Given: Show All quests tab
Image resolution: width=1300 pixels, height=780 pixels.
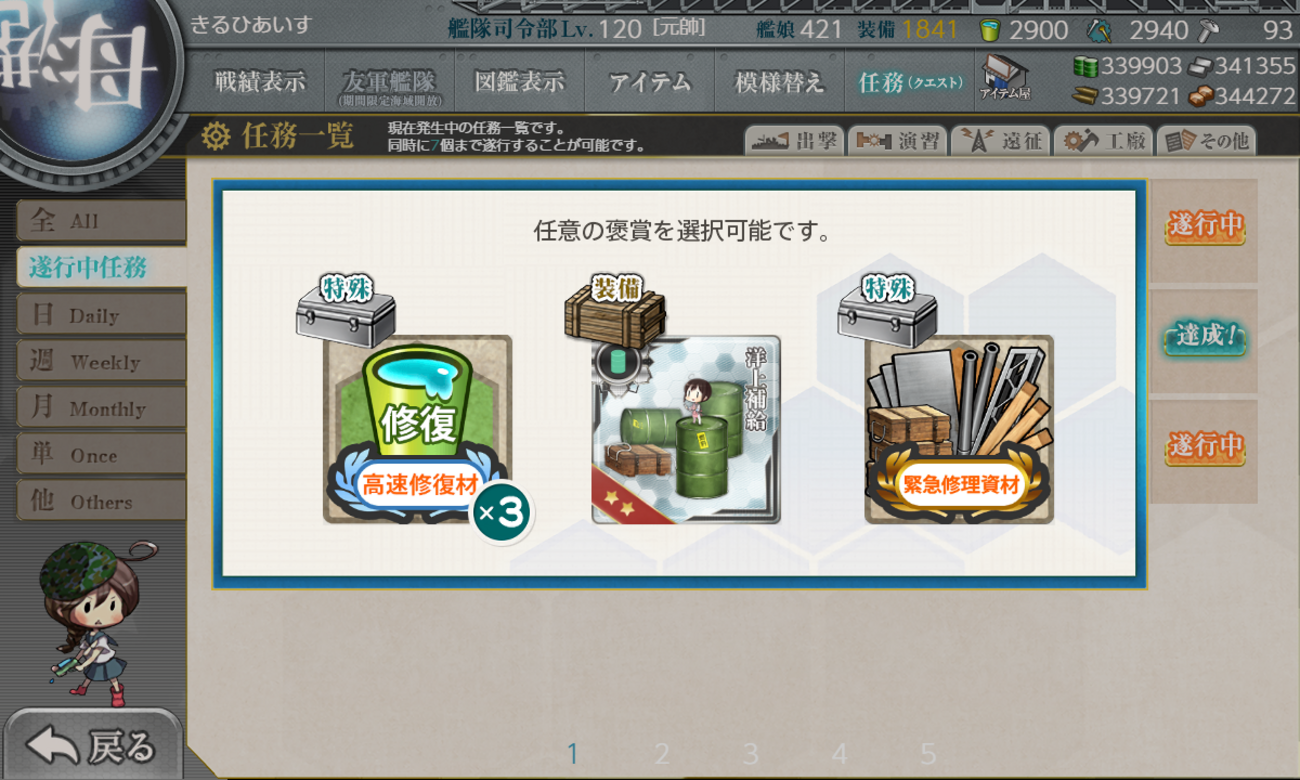Looking at the screenshot, I should tap(101, 220).
